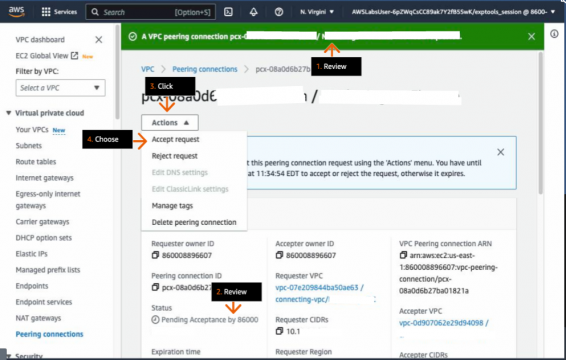Viewport: 566px width, 360px height.
Task: Open EC2 Global View external link icon
Action: point(74,56)
